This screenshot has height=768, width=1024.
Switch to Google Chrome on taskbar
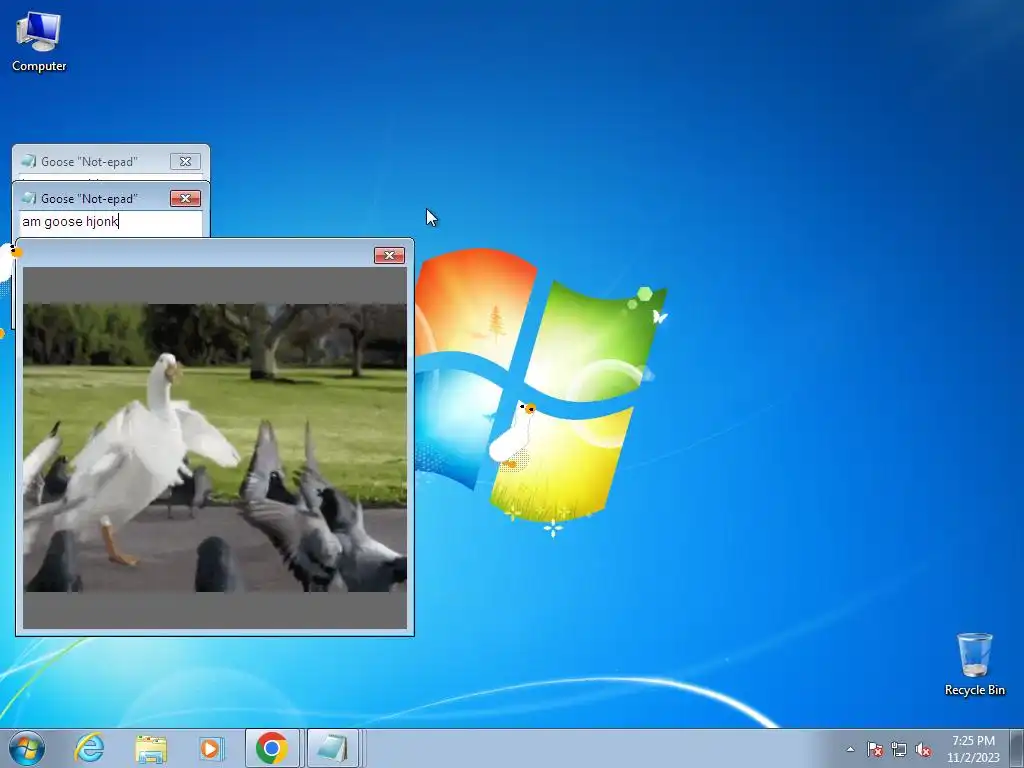[272, 748]
